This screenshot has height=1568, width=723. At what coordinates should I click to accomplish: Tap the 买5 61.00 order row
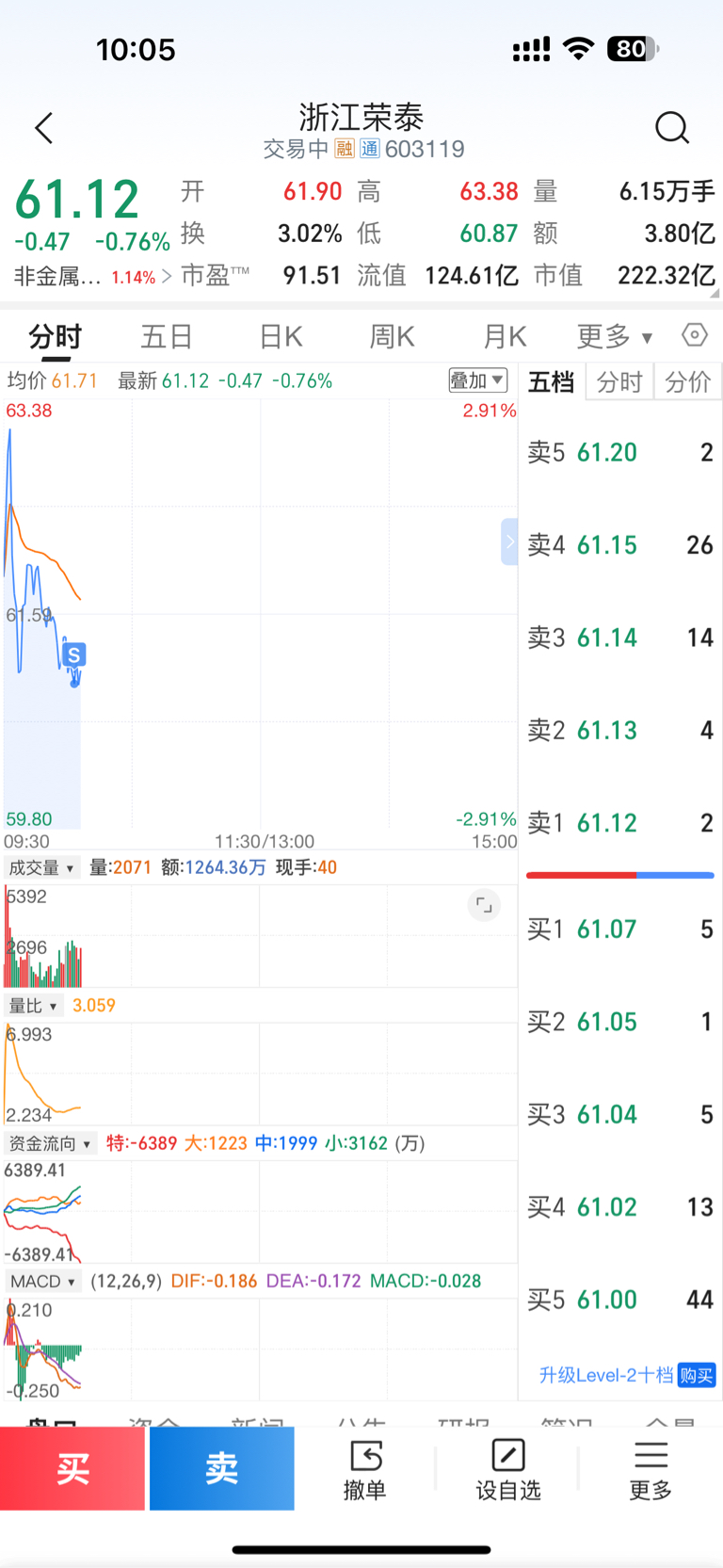tap(620, 1300)
